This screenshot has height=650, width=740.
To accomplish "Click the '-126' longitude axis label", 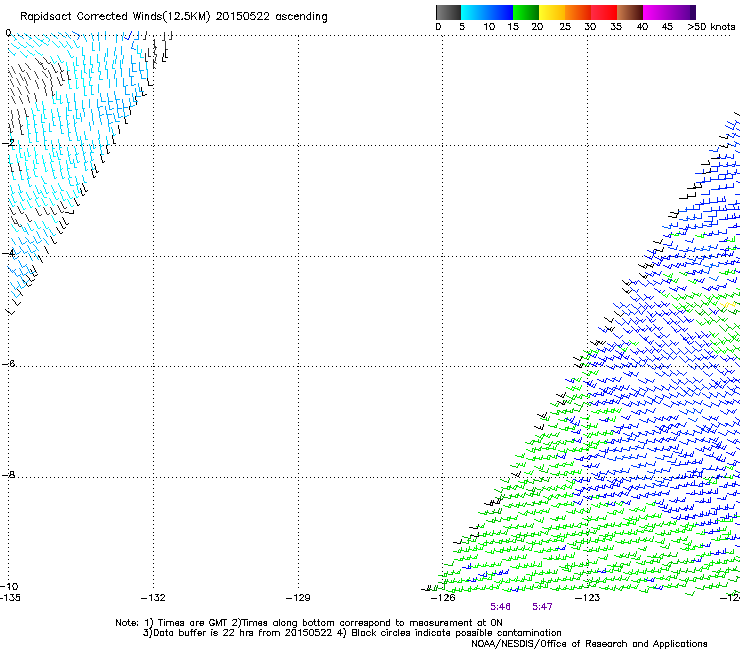I will (443, 598).
